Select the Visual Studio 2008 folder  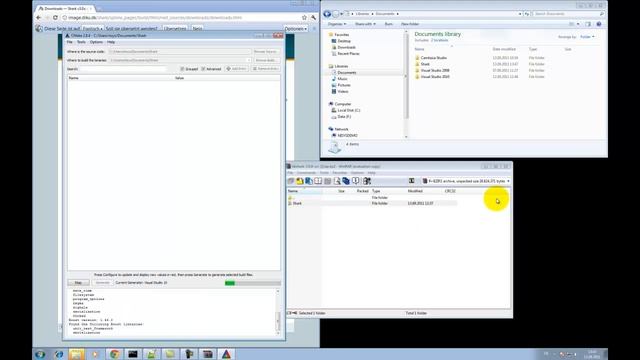pyautogui.click(x=435, y=71)
